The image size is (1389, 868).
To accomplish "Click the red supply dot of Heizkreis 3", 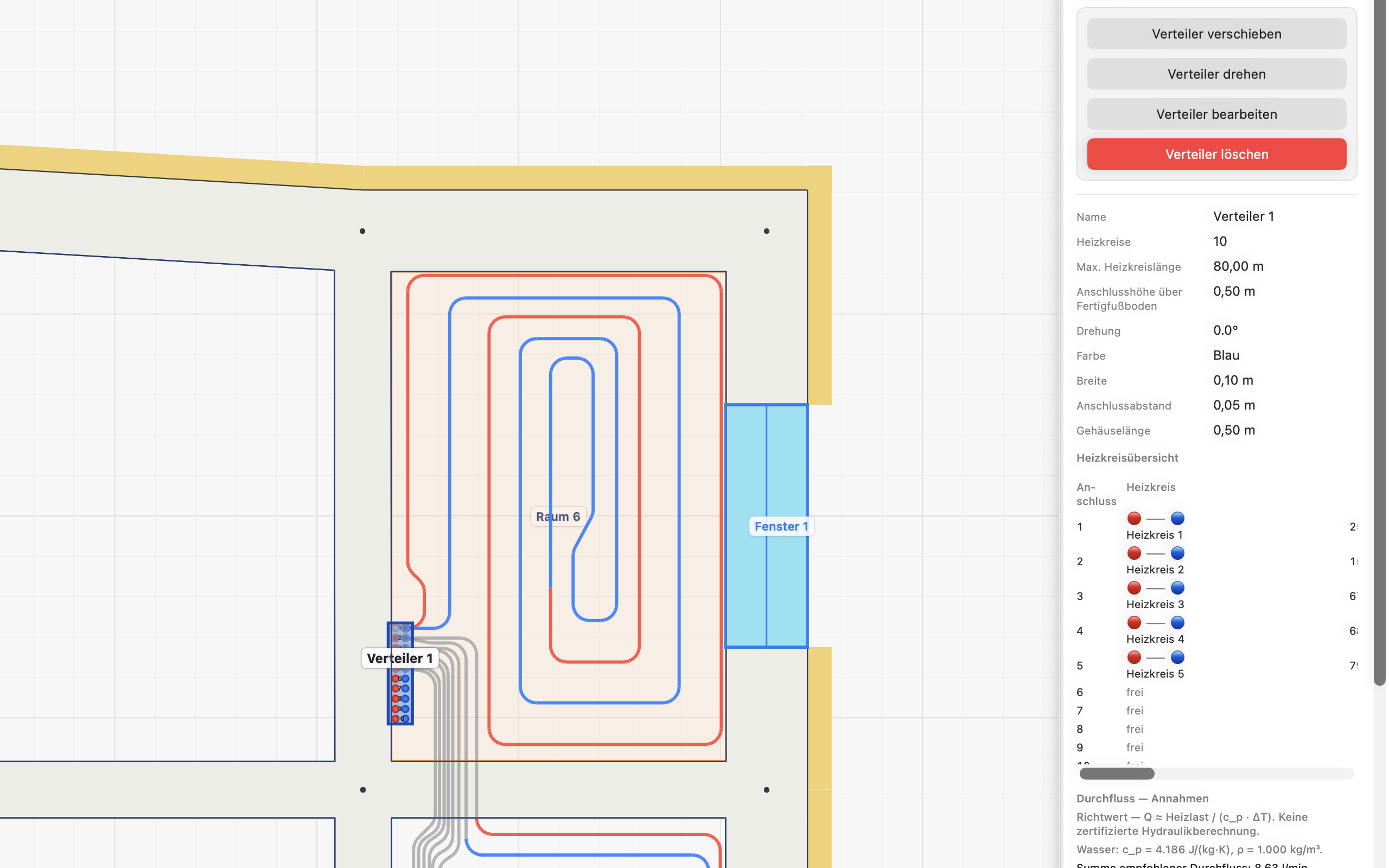I will click(1134, 588).
